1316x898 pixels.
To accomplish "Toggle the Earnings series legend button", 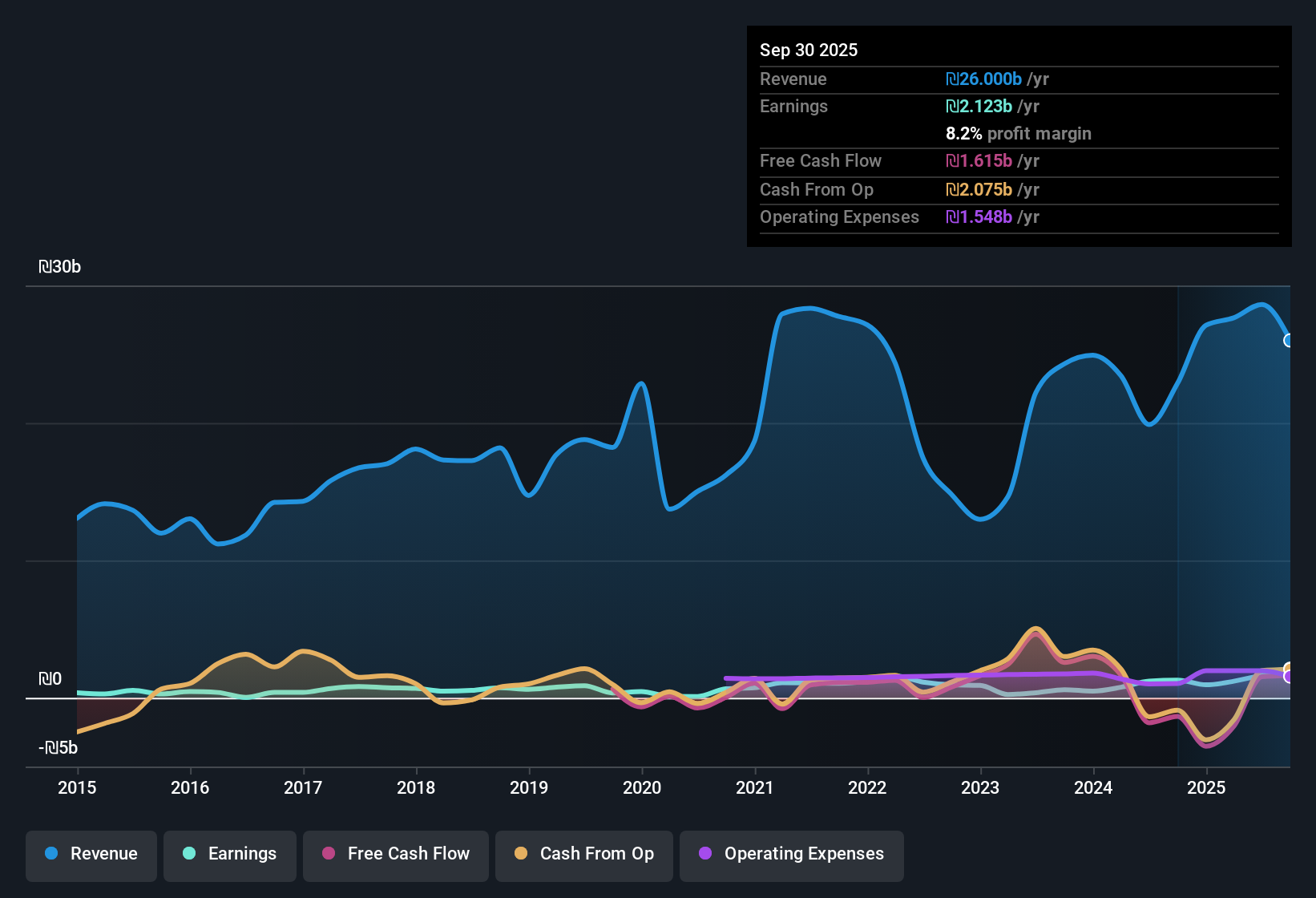I will [x=230, y=854].
